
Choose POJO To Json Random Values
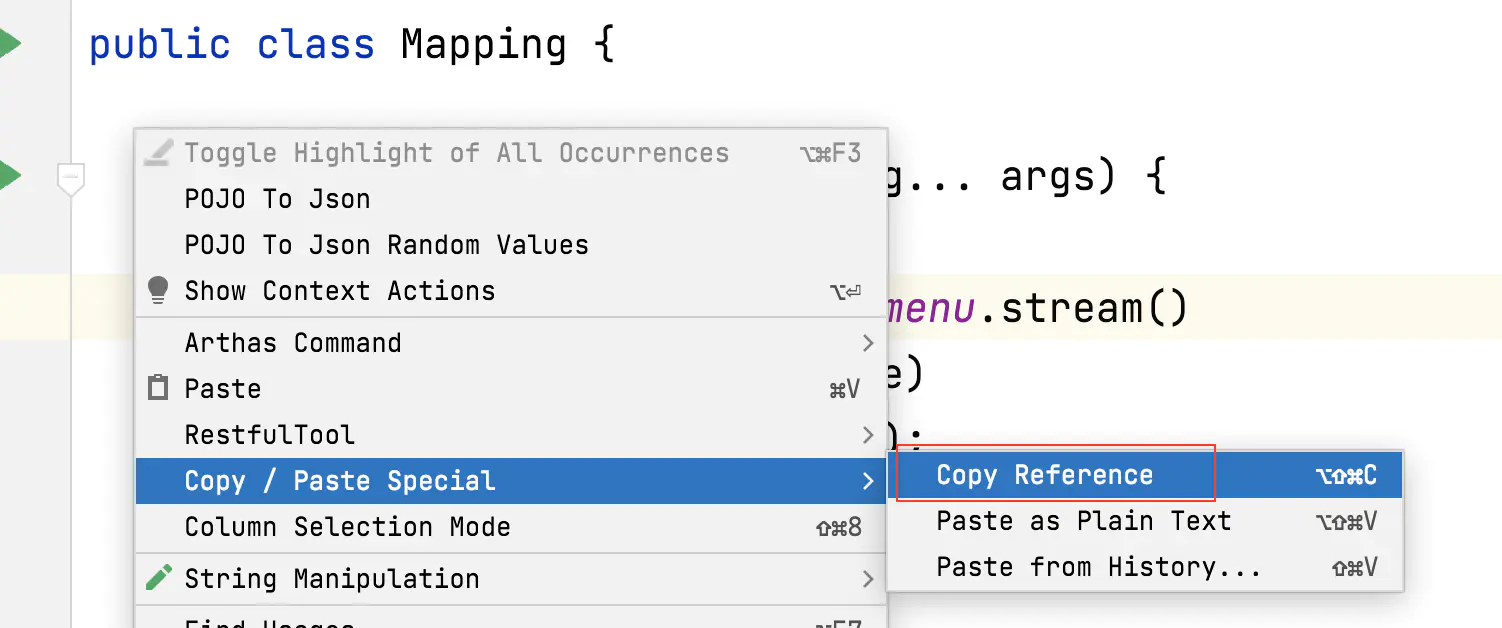(386, 245)
